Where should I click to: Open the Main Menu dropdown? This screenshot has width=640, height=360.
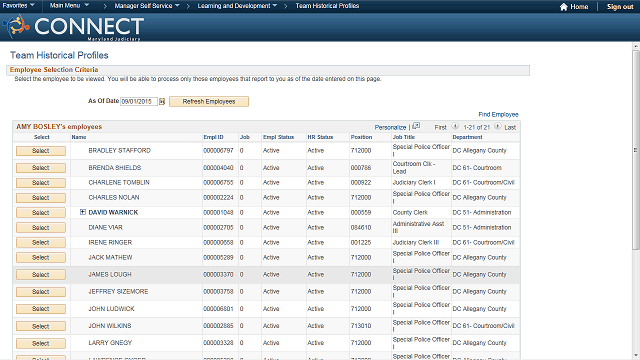(69, 6)
